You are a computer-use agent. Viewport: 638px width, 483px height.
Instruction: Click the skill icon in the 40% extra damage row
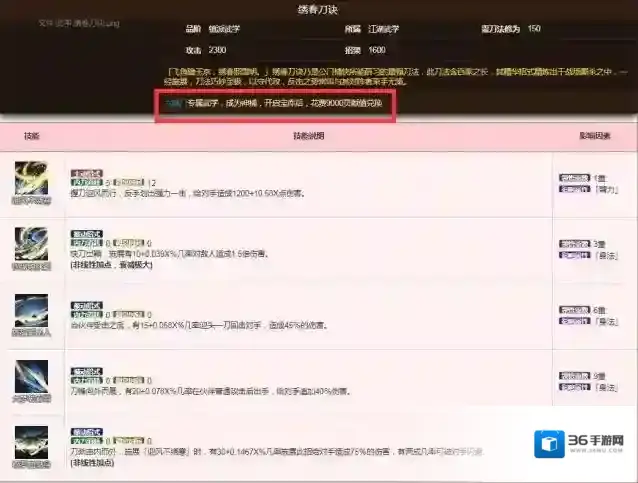tap(31, 376)
